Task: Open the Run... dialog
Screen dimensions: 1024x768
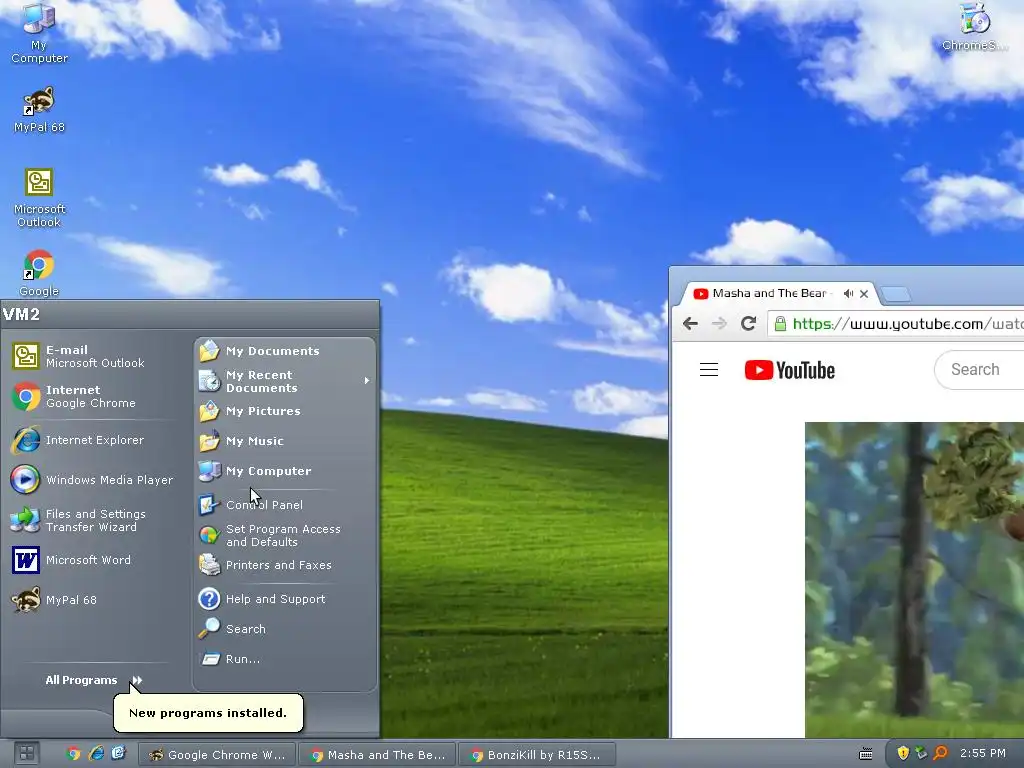Action: (x=284, y=659)
